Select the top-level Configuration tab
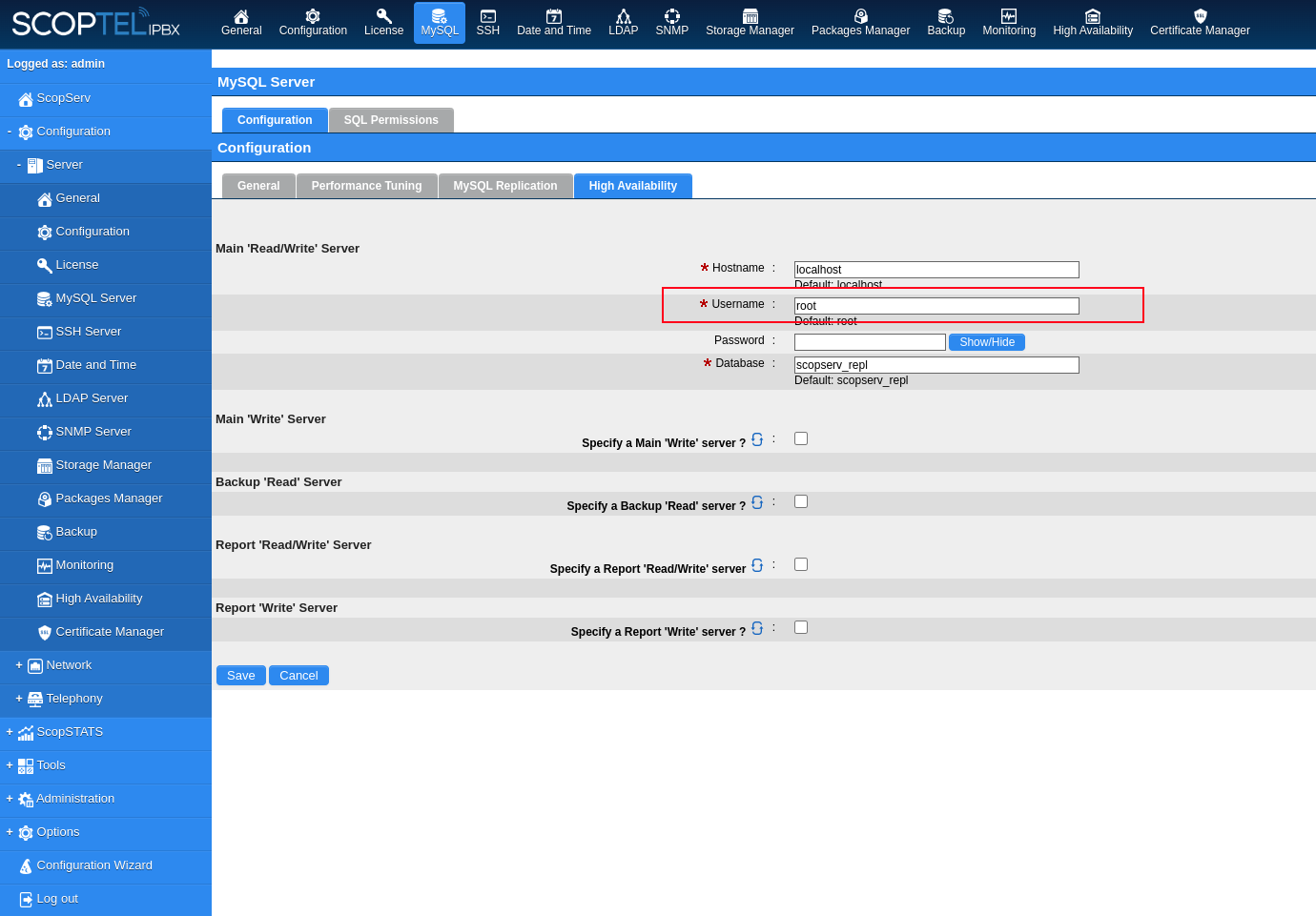This screenshot has height=916, width=1316. [x=275, y=120]
